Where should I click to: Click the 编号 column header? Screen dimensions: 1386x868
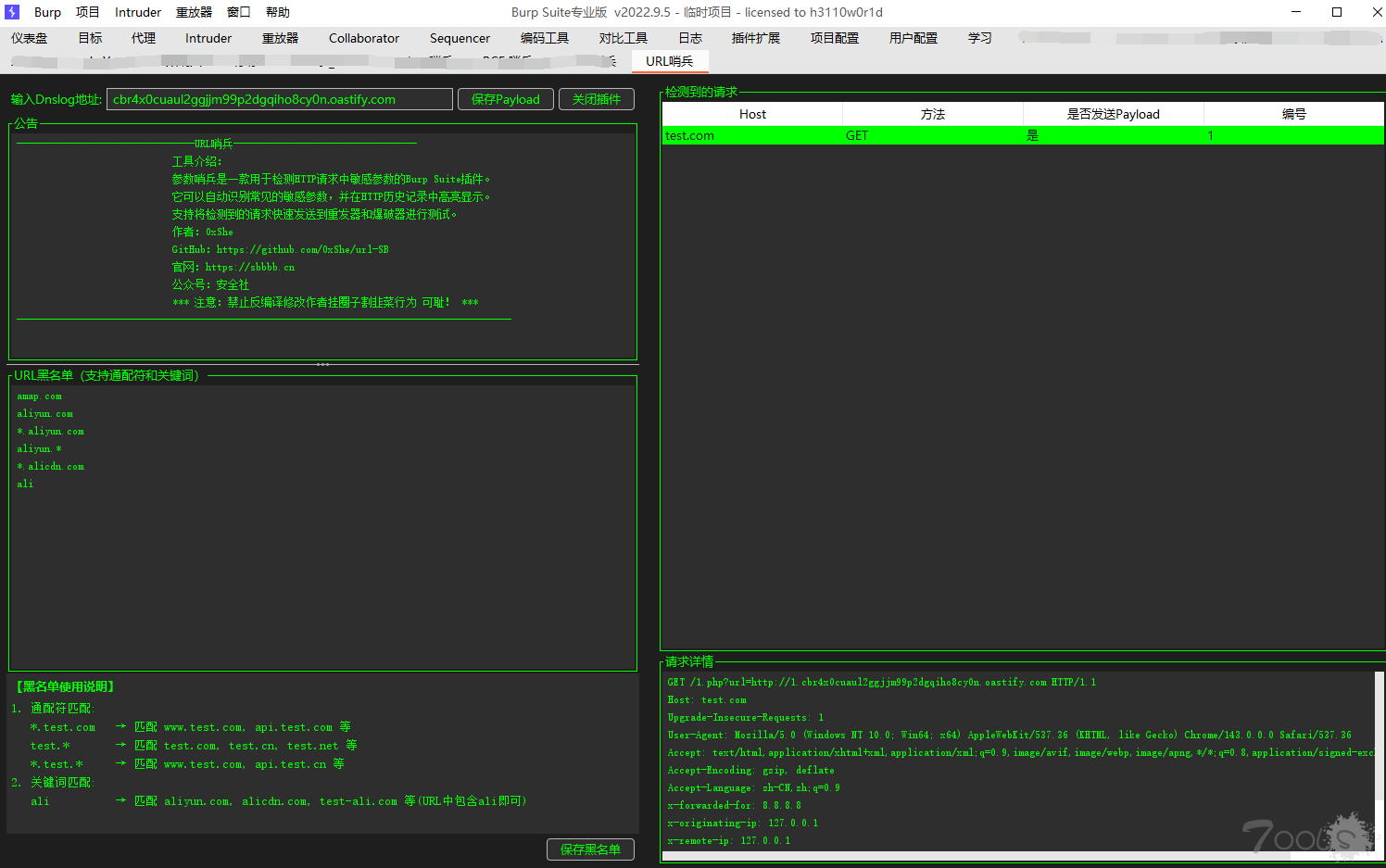tap(1293, 114)
